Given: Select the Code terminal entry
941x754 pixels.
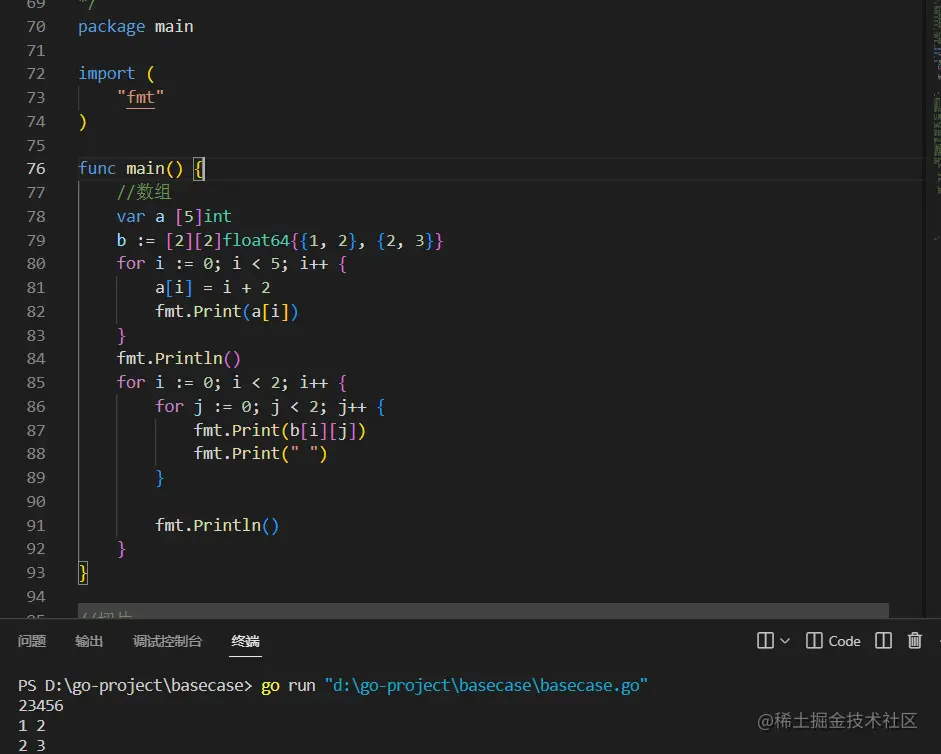Looking at the screenshot, I should 834,641.
